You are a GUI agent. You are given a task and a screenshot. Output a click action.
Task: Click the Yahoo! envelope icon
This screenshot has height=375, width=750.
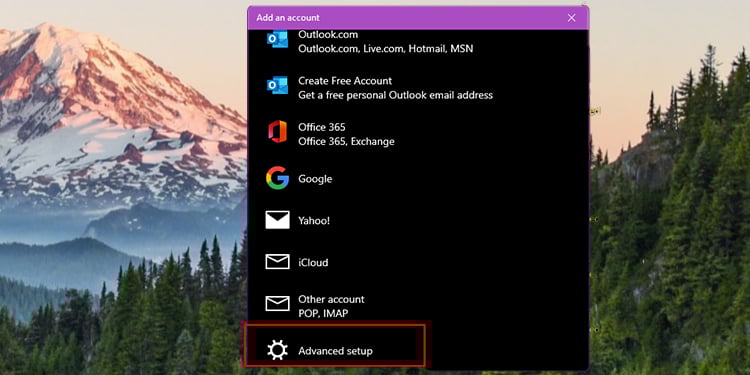277,220
